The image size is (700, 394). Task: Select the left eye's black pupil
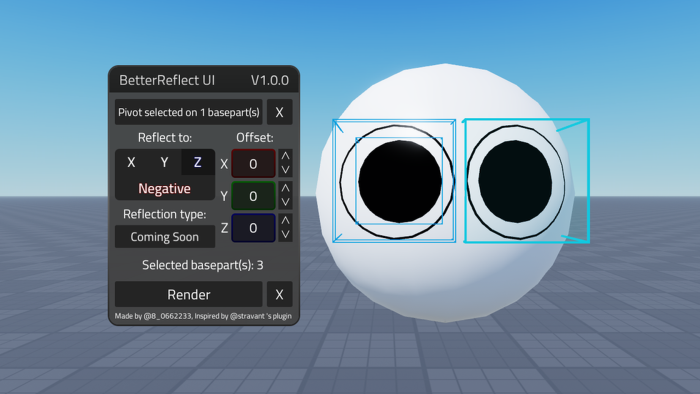coord(400,182)
